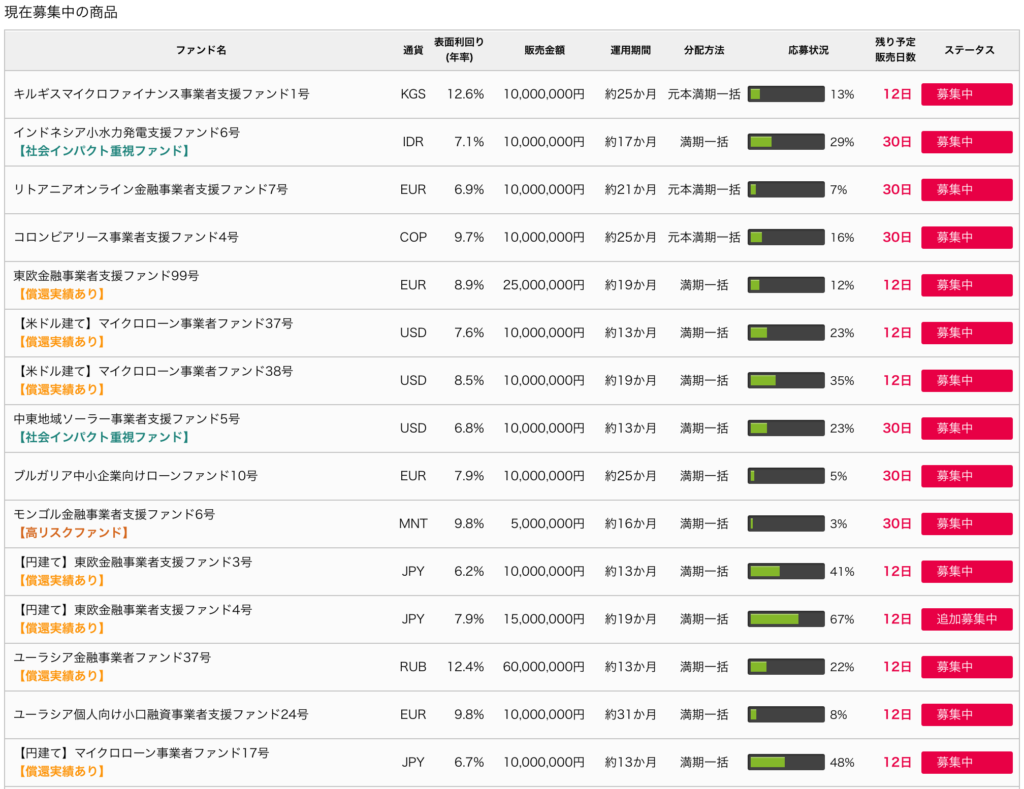Click the MNT currency cell

(413, 524)
